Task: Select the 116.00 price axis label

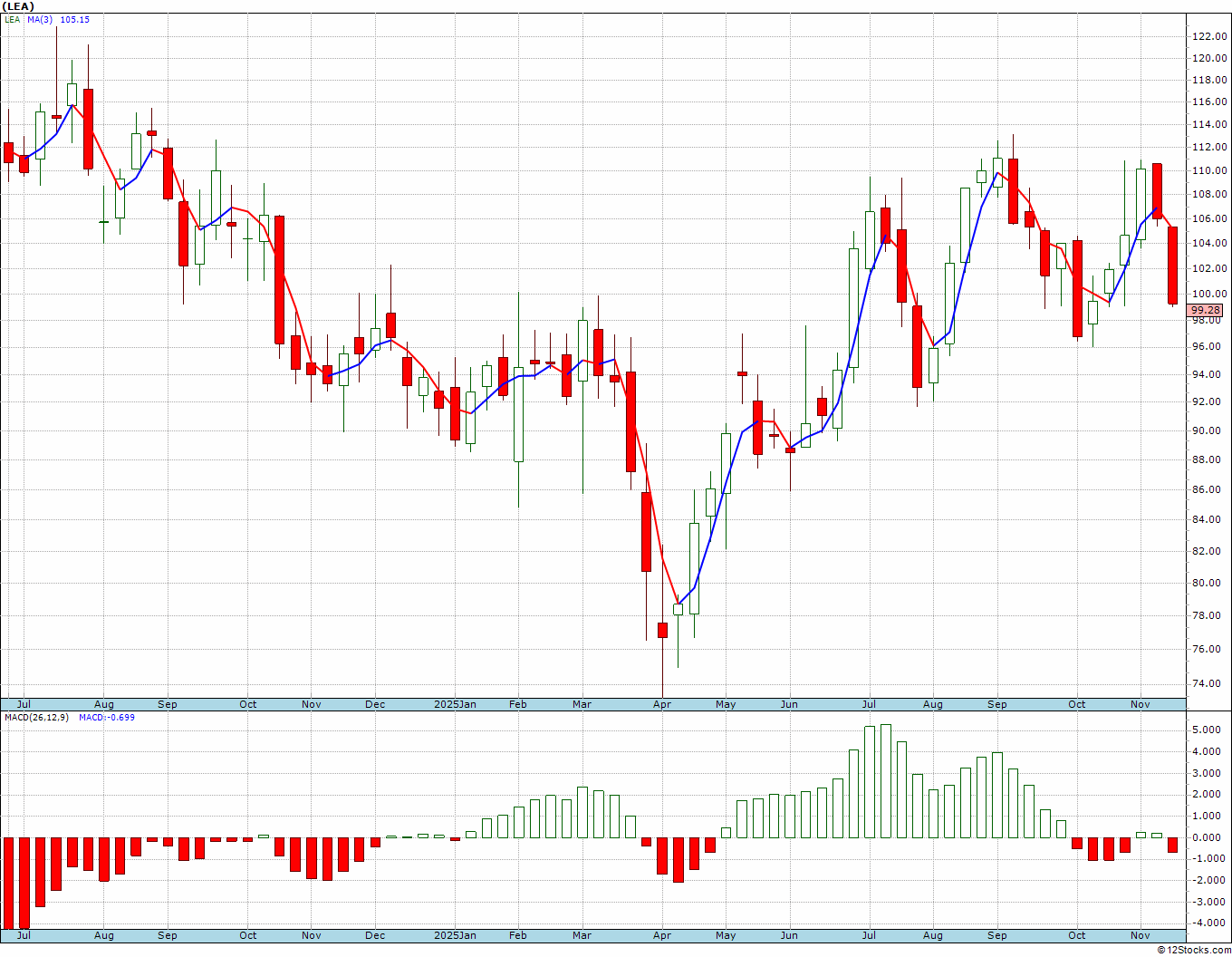Action: point(1209,101)
